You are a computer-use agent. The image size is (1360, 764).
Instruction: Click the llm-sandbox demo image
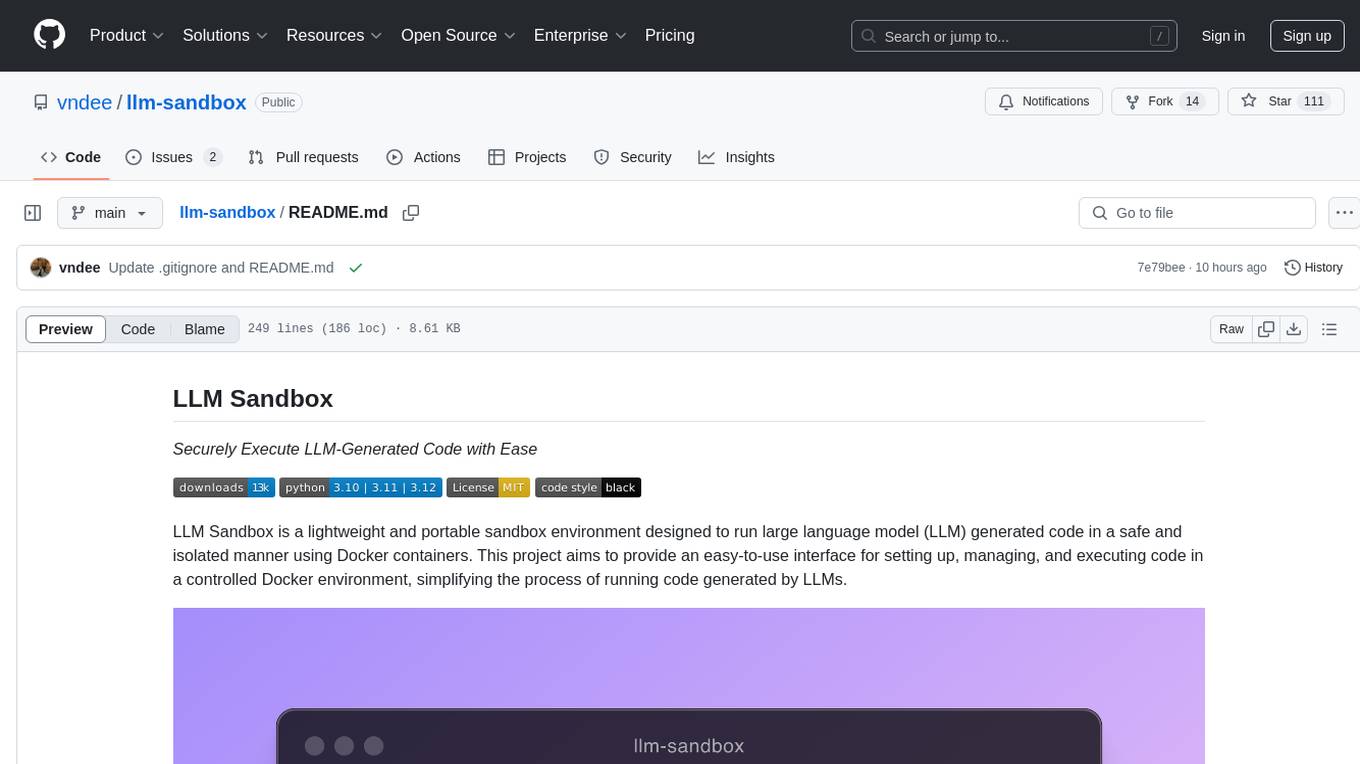point(689,686)
